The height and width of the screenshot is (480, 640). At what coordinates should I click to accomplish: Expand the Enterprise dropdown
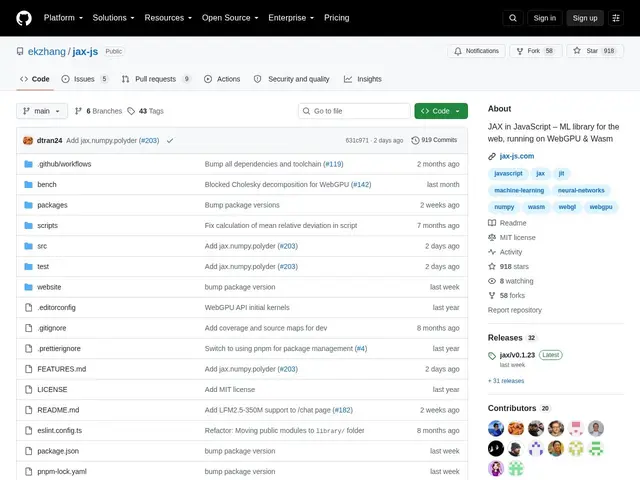(x=291, y=18)
